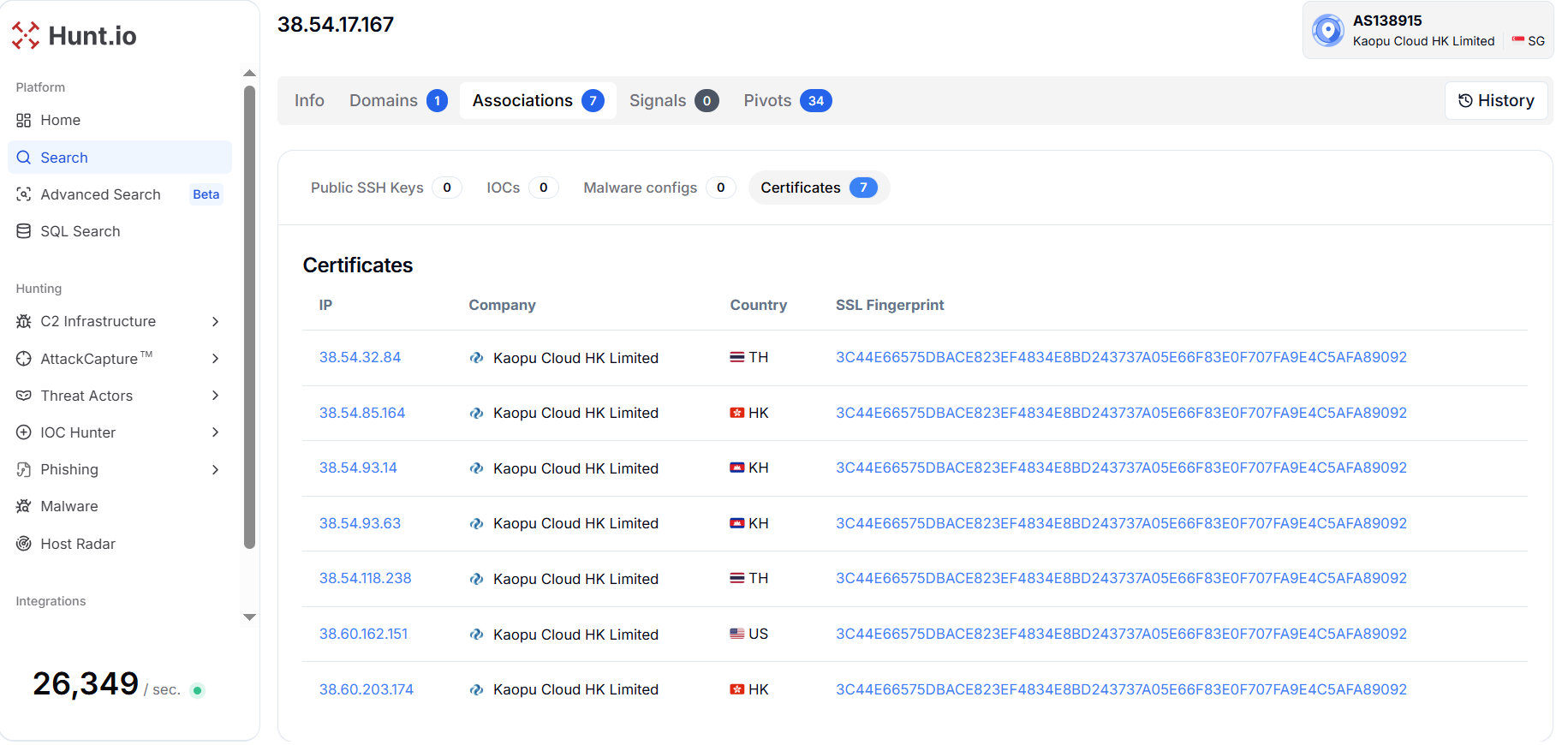Click the Malware bug icon

pyautogui.click(x=24, y=506)
